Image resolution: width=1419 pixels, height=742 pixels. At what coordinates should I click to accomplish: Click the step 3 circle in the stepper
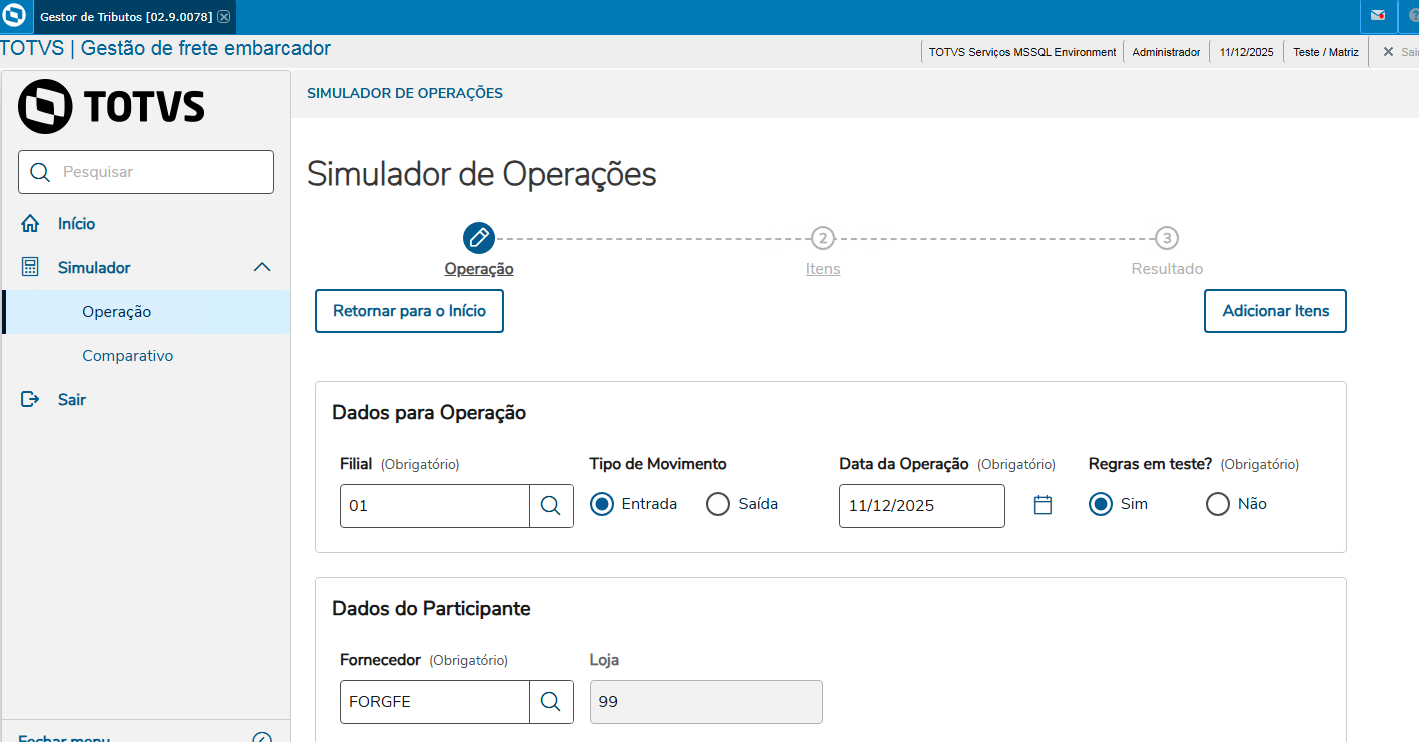pos(1167,238)
